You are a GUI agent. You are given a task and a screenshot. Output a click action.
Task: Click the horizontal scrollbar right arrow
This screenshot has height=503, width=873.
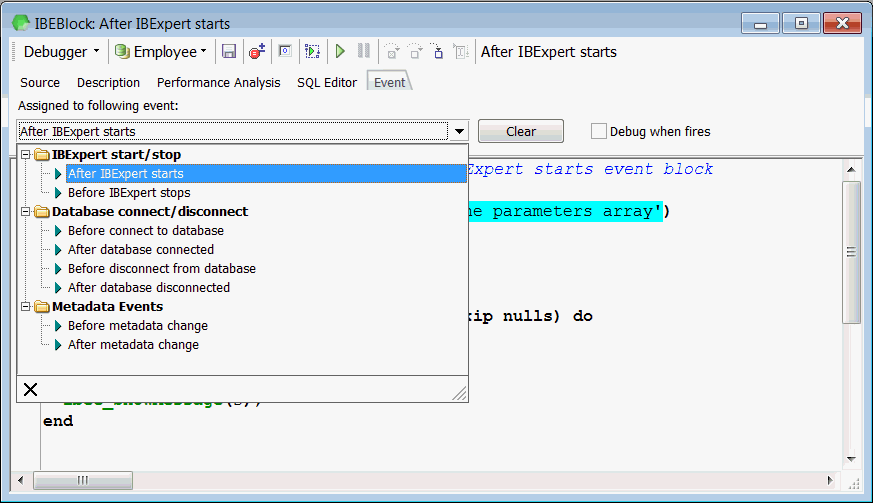pyautogui.click(x=830, y=480)
